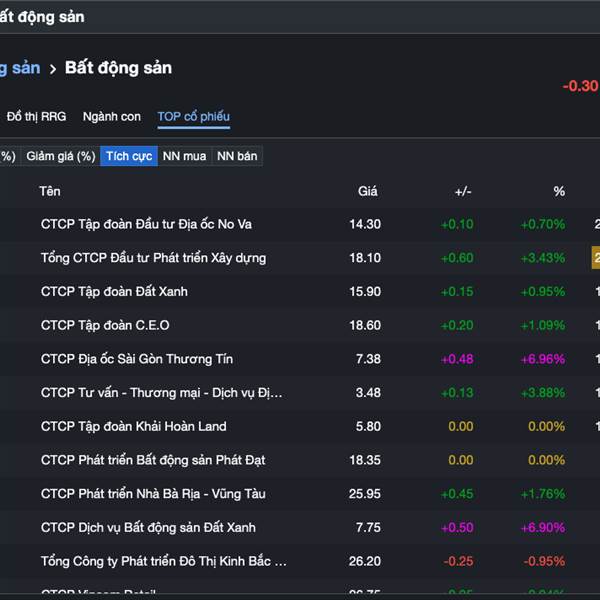Sort by the % column header

click(x=559, y=191)
